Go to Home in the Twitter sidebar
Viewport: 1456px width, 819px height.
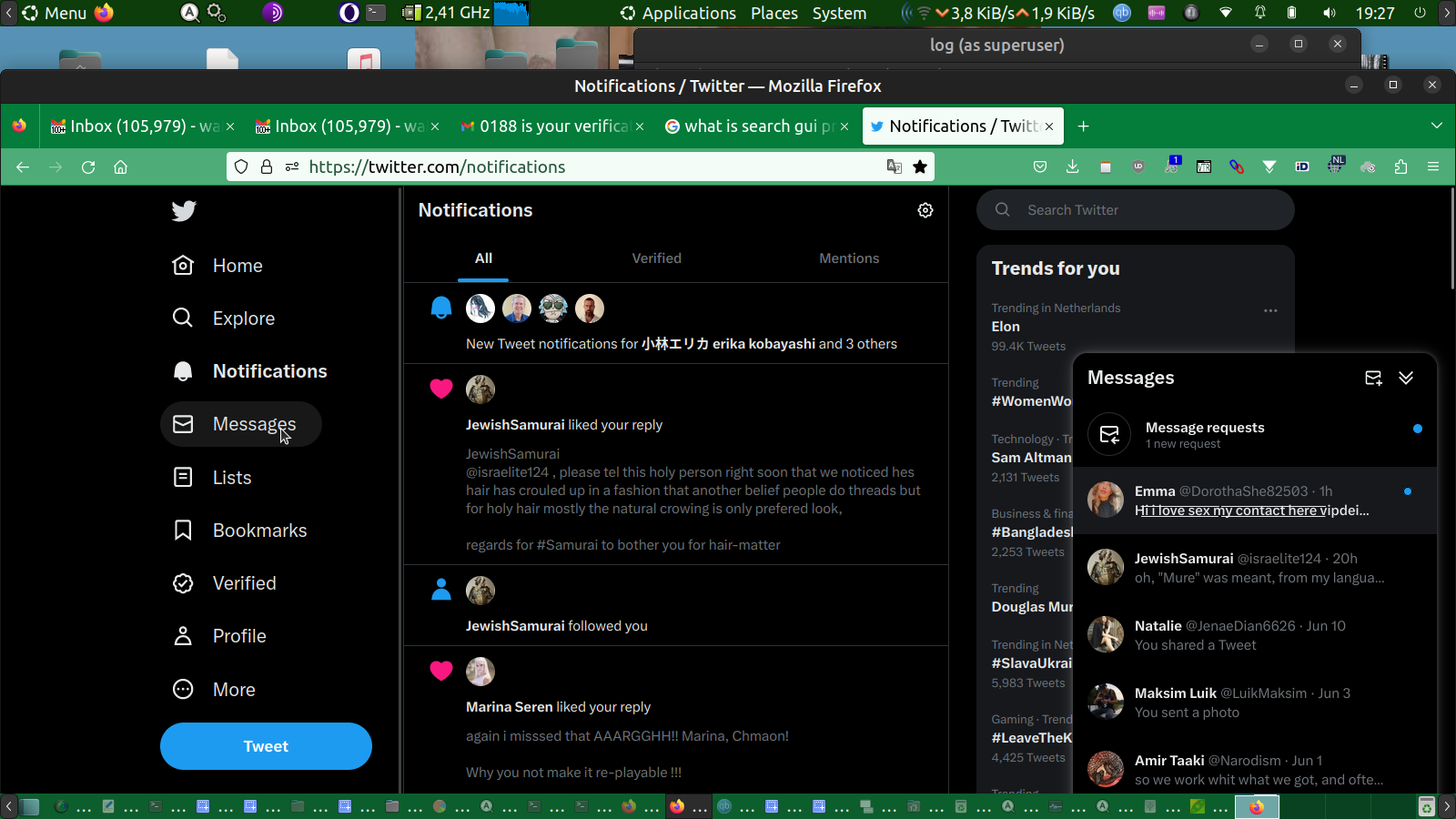[x=217, y=266]
